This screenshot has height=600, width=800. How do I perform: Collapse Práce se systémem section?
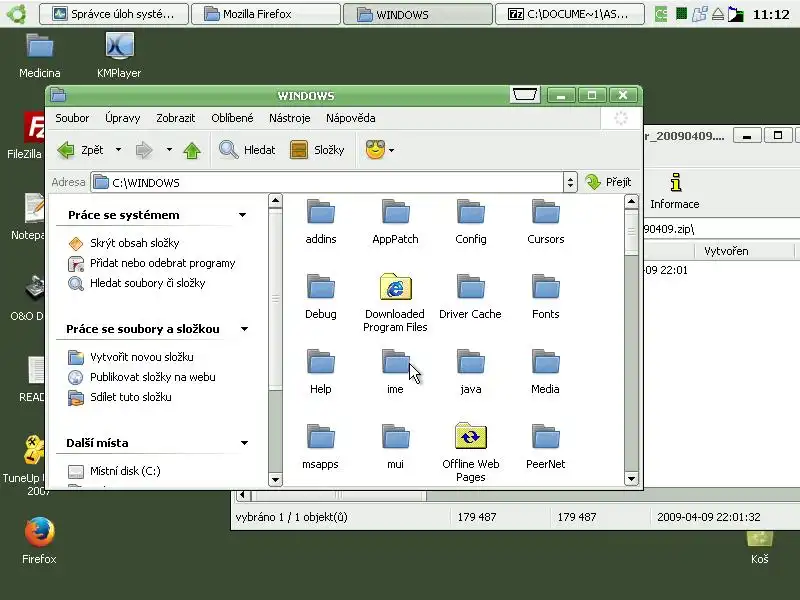coord(242,215)
